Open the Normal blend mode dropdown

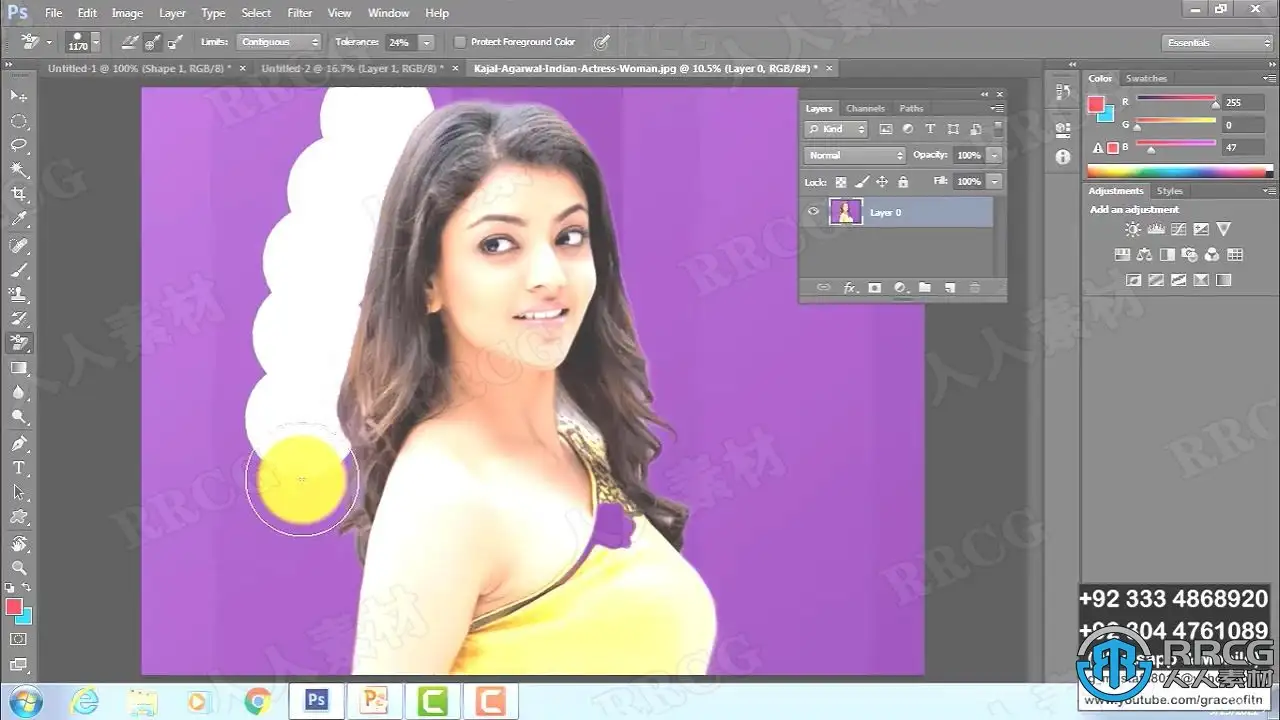[x=855, y=155]
